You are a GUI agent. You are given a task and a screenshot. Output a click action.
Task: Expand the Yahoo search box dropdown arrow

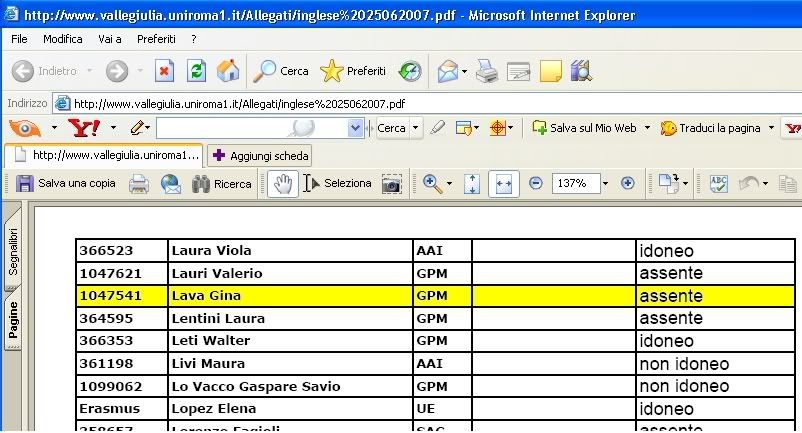pyautogui.click(x=355, y=128)
